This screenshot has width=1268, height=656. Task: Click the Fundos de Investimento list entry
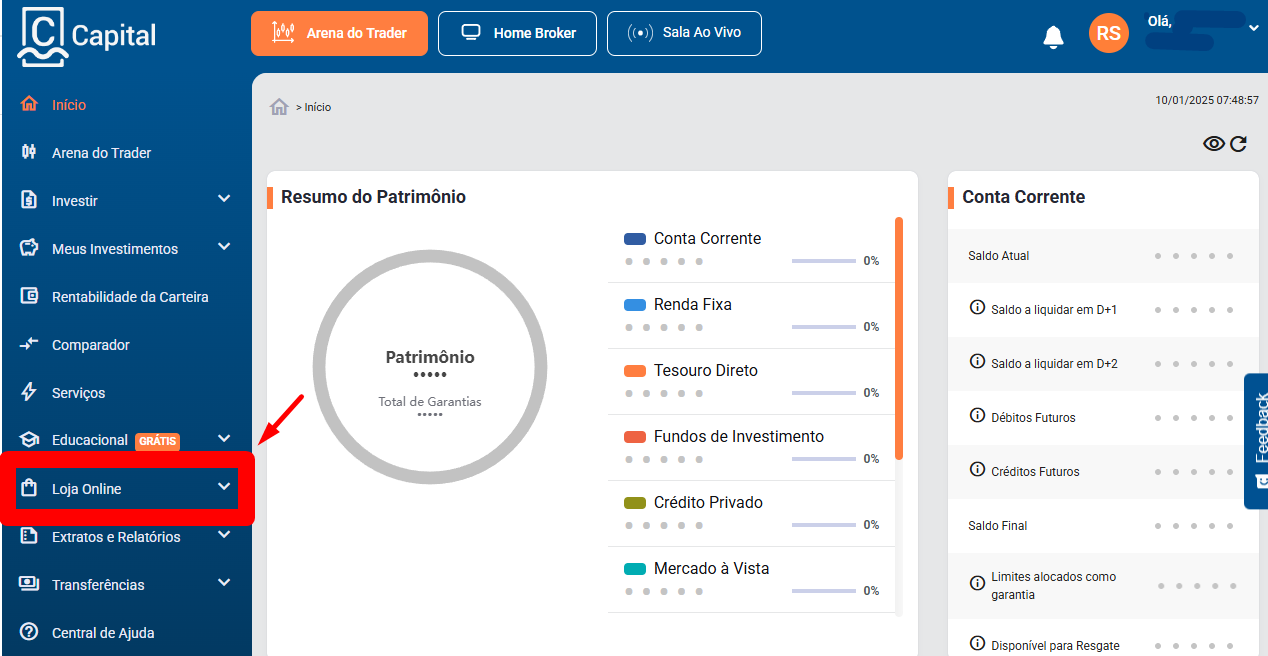[x=752, y=448]
